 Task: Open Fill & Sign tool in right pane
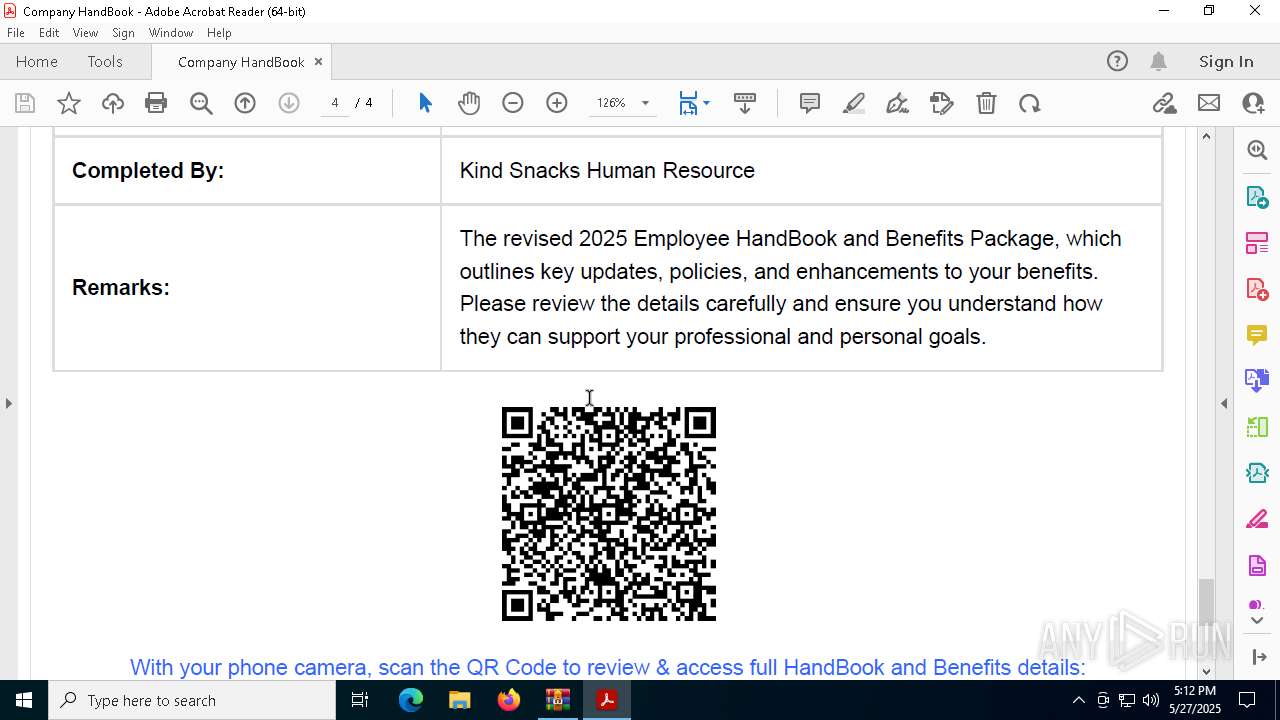1257,520
